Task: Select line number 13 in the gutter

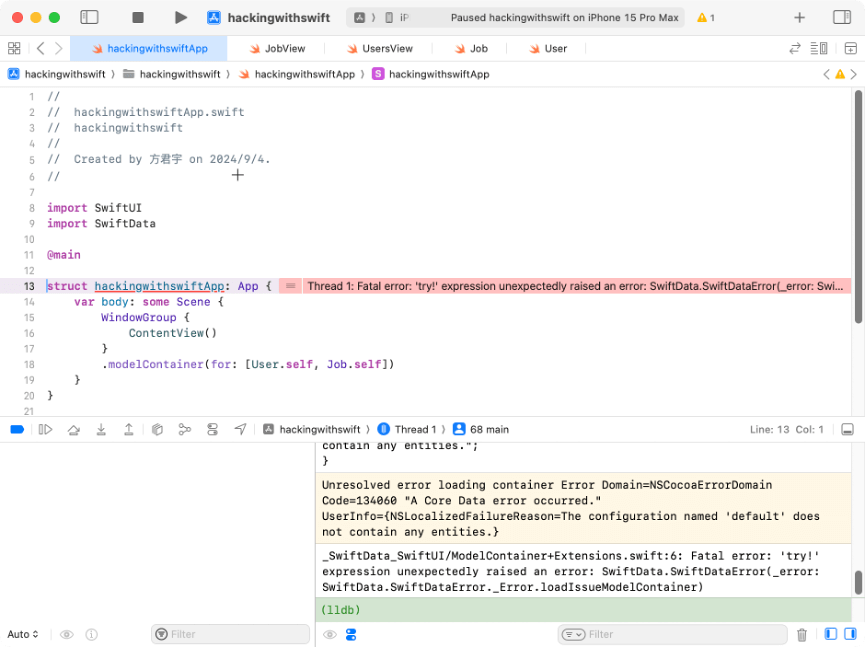Action: coord(29,286)
